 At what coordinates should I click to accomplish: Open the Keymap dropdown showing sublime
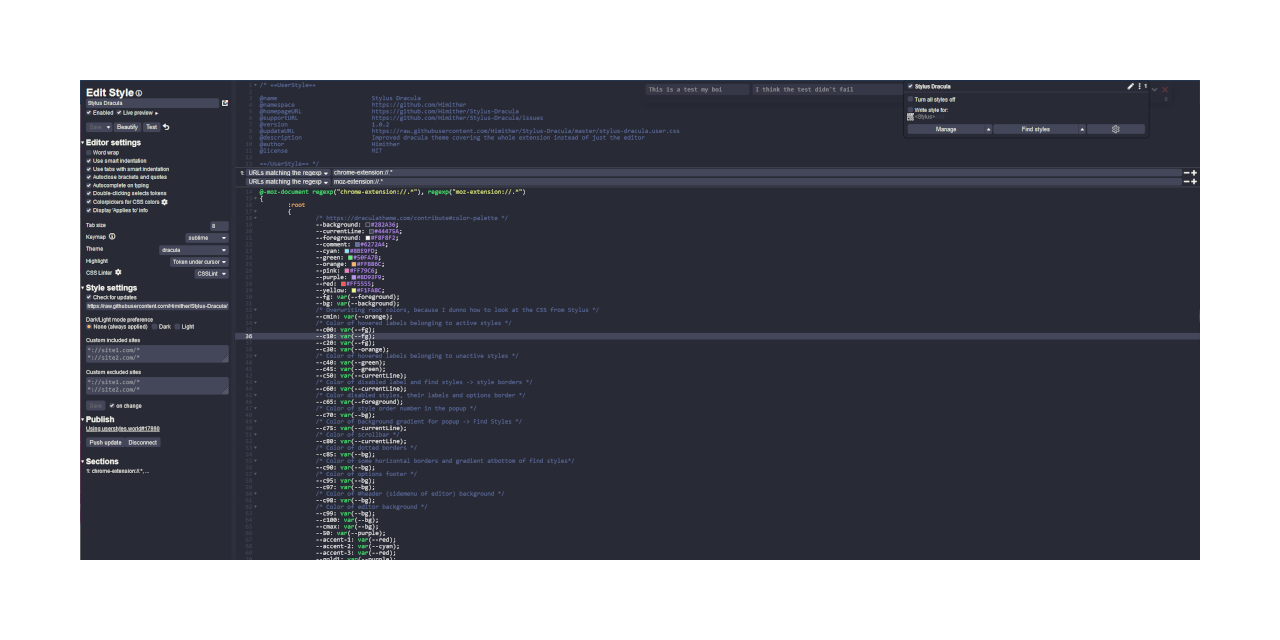(x=205, y=238)
